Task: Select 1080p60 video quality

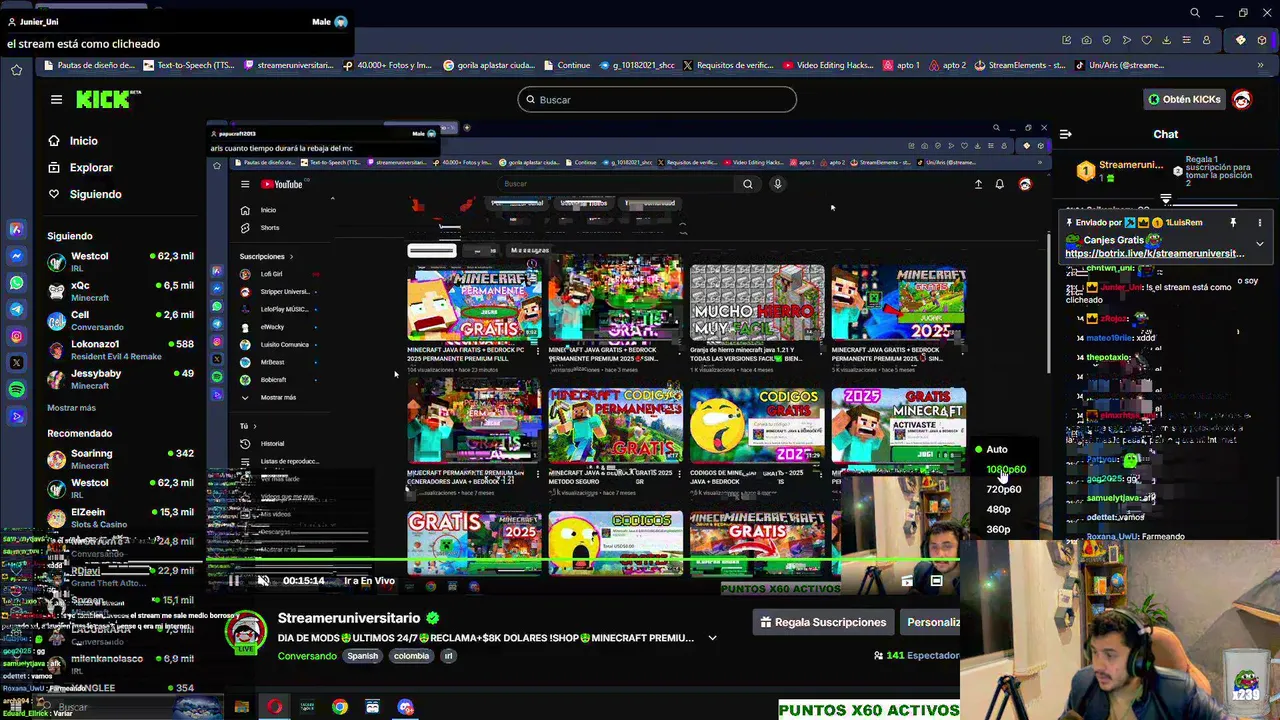Action: click(1006, 469)
